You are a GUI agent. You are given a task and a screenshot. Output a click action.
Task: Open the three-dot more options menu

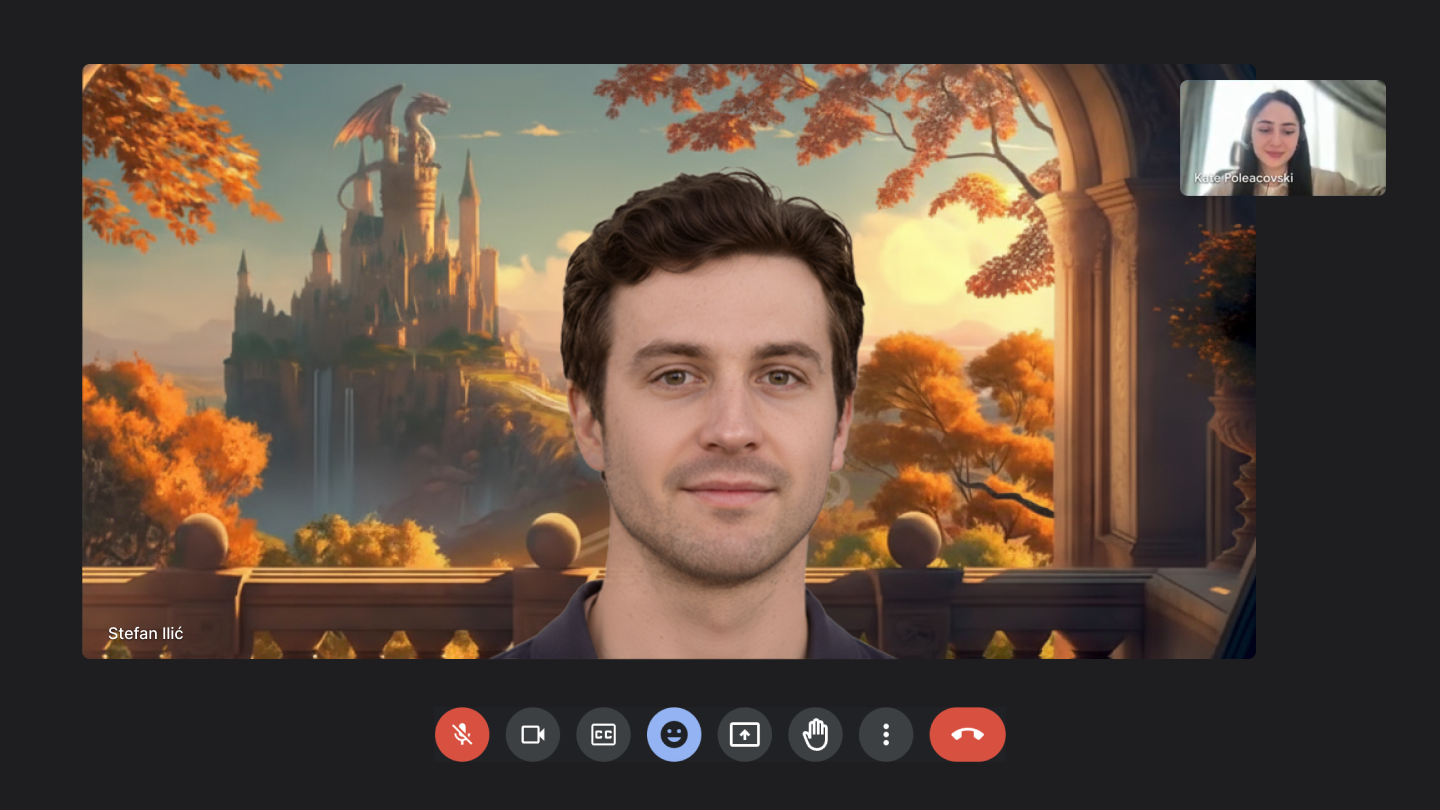[886, 735]
